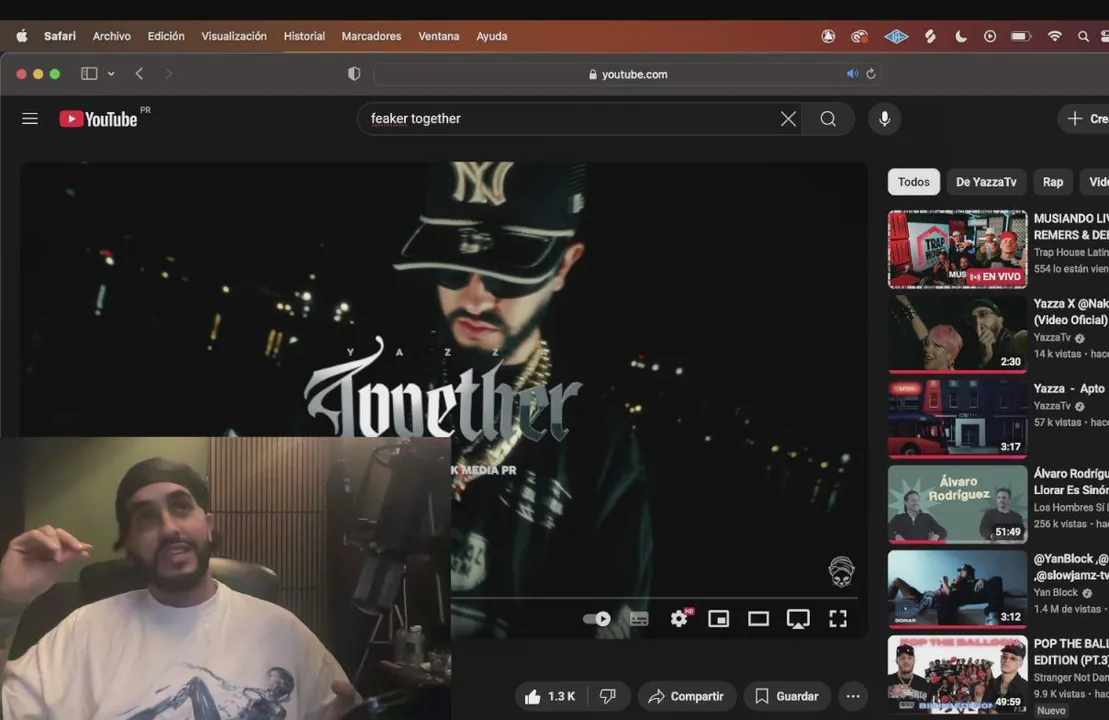
Task: Mute the tab with the speaker icon
Action: click(852, 74)
